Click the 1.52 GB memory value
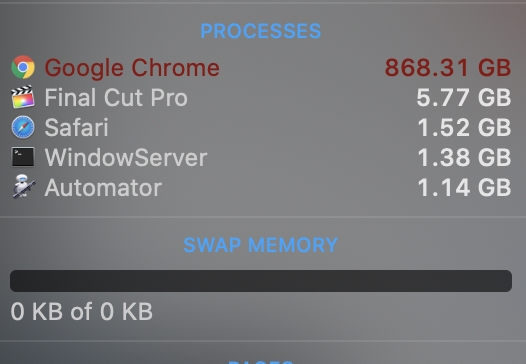This screenshot has height=364, width=526. coord(464,127)
